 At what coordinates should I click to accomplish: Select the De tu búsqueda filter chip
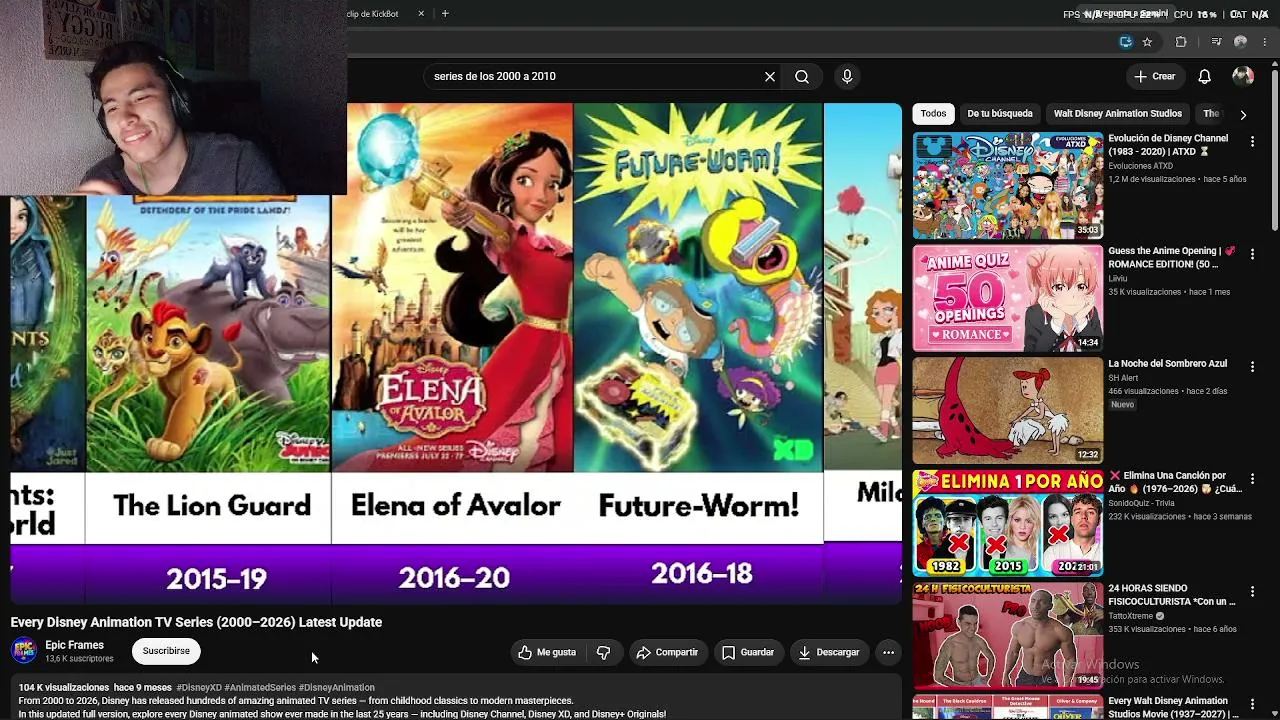point(1000,114)
